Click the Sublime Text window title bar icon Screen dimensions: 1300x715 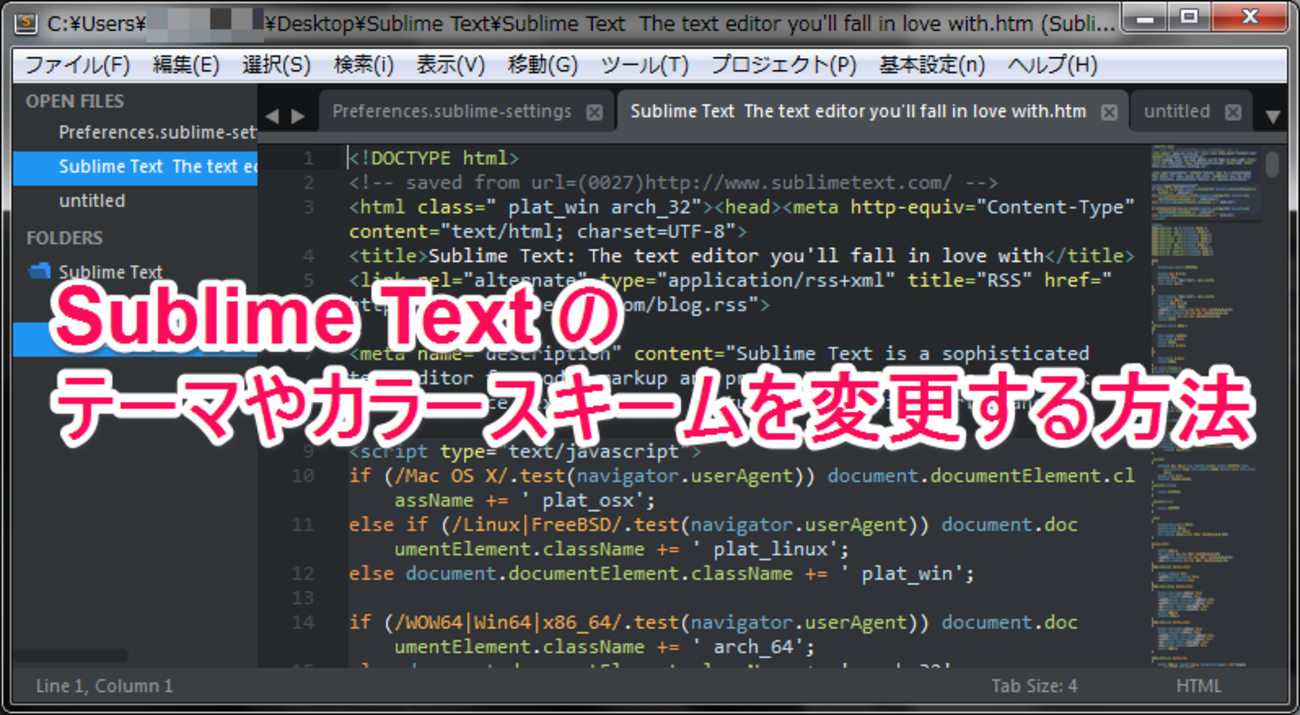point(28,24)
